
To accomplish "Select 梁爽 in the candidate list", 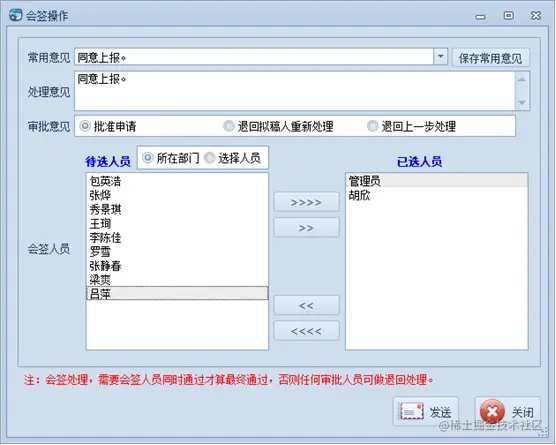I will coord(177,280).
